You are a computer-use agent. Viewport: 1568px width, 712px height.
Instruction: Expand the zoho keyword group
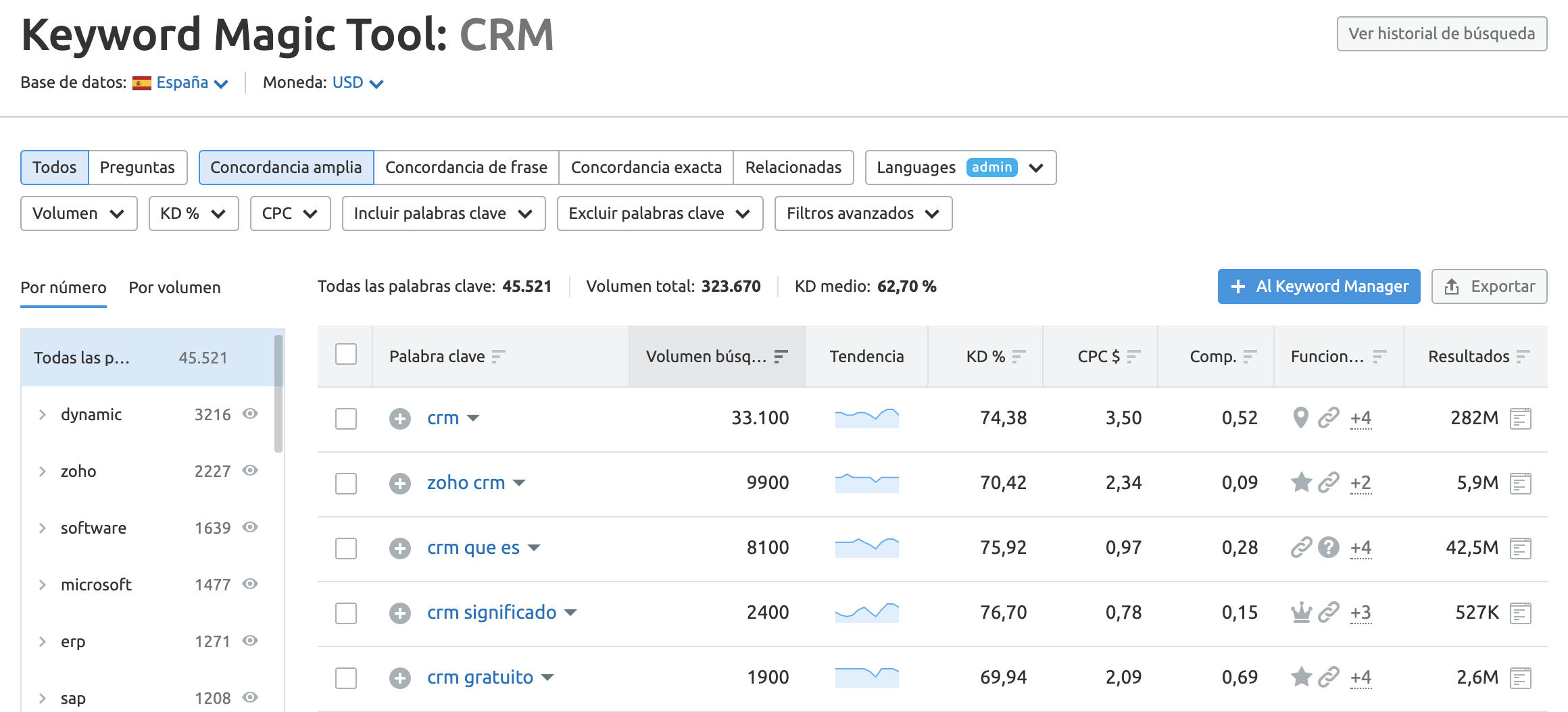pyautogui.click(x=43, y=472)
